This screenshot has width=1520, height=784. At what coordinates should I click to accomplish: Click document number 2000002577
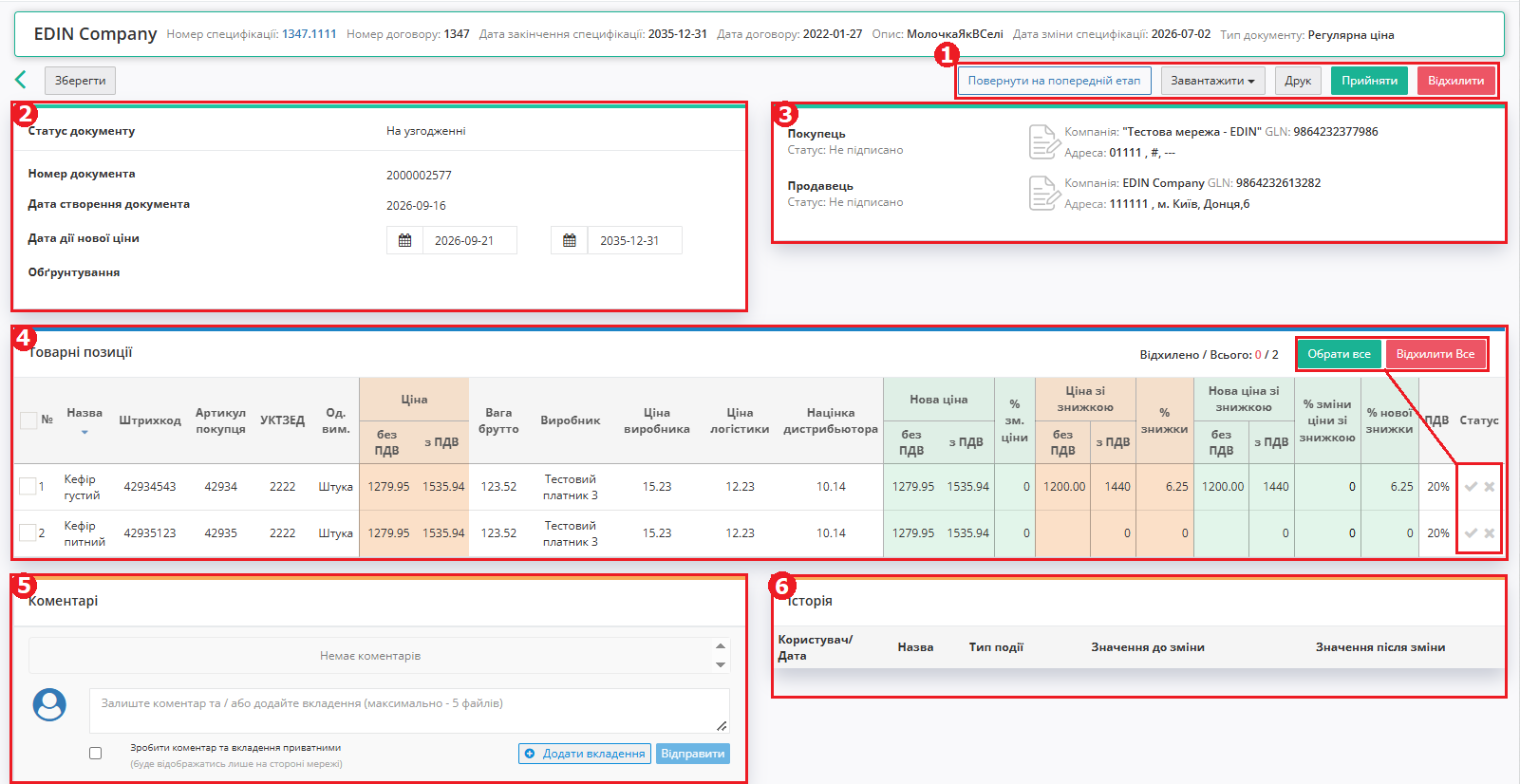click(419, 176)
